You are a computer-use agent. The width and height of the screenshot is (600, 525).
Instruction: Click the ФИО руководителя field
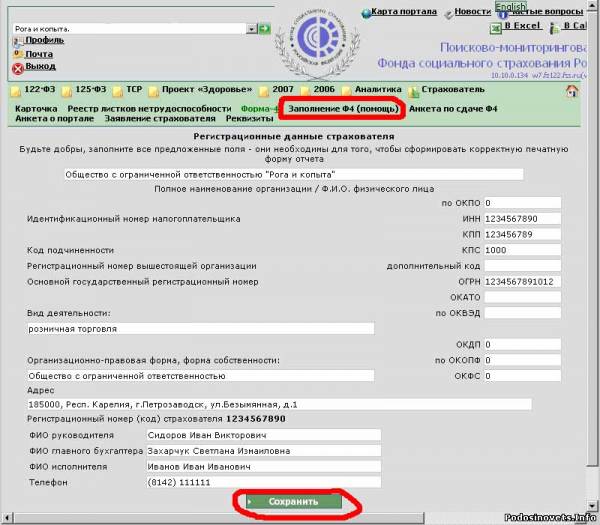point(264,435)
